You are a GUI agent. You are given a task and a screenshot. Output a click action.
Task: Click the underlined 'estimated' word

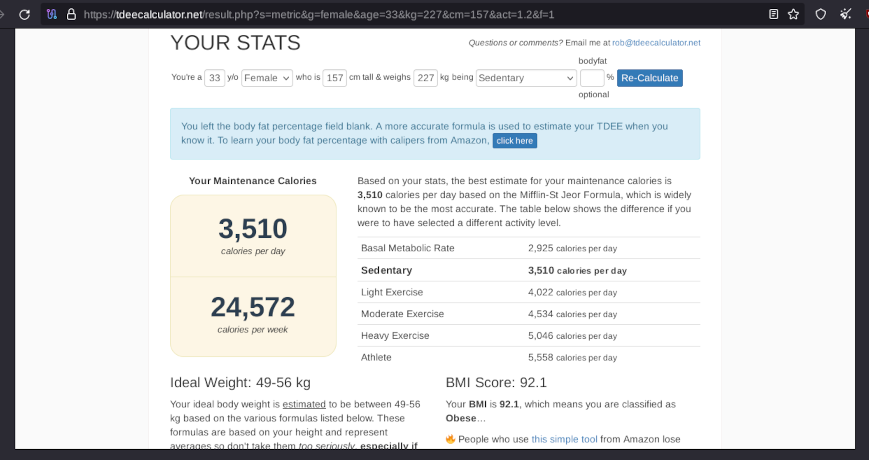coord(304,404)
